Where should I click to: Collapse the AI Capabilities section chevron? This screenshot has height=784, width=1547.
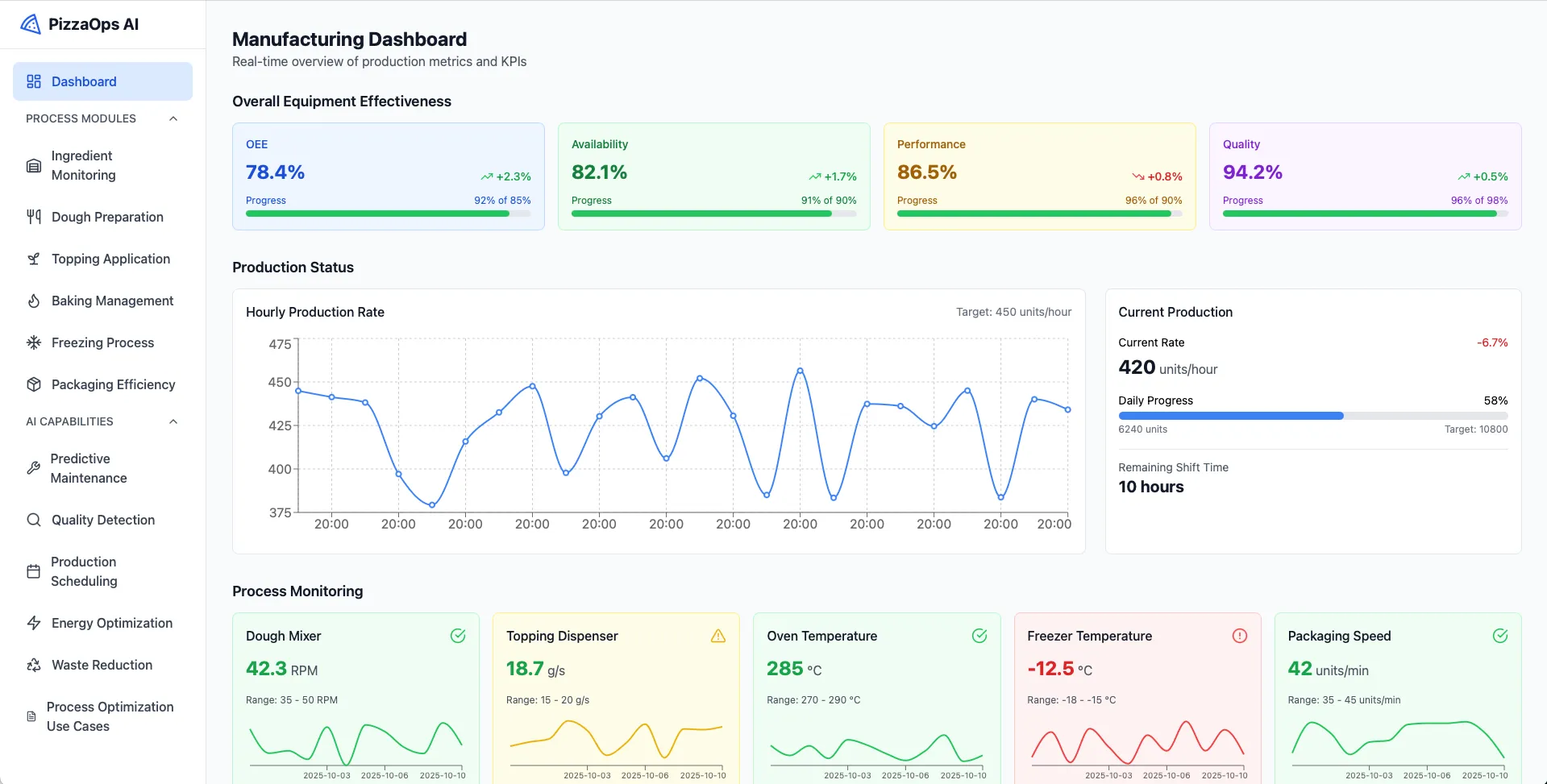(x=173, y=421)
